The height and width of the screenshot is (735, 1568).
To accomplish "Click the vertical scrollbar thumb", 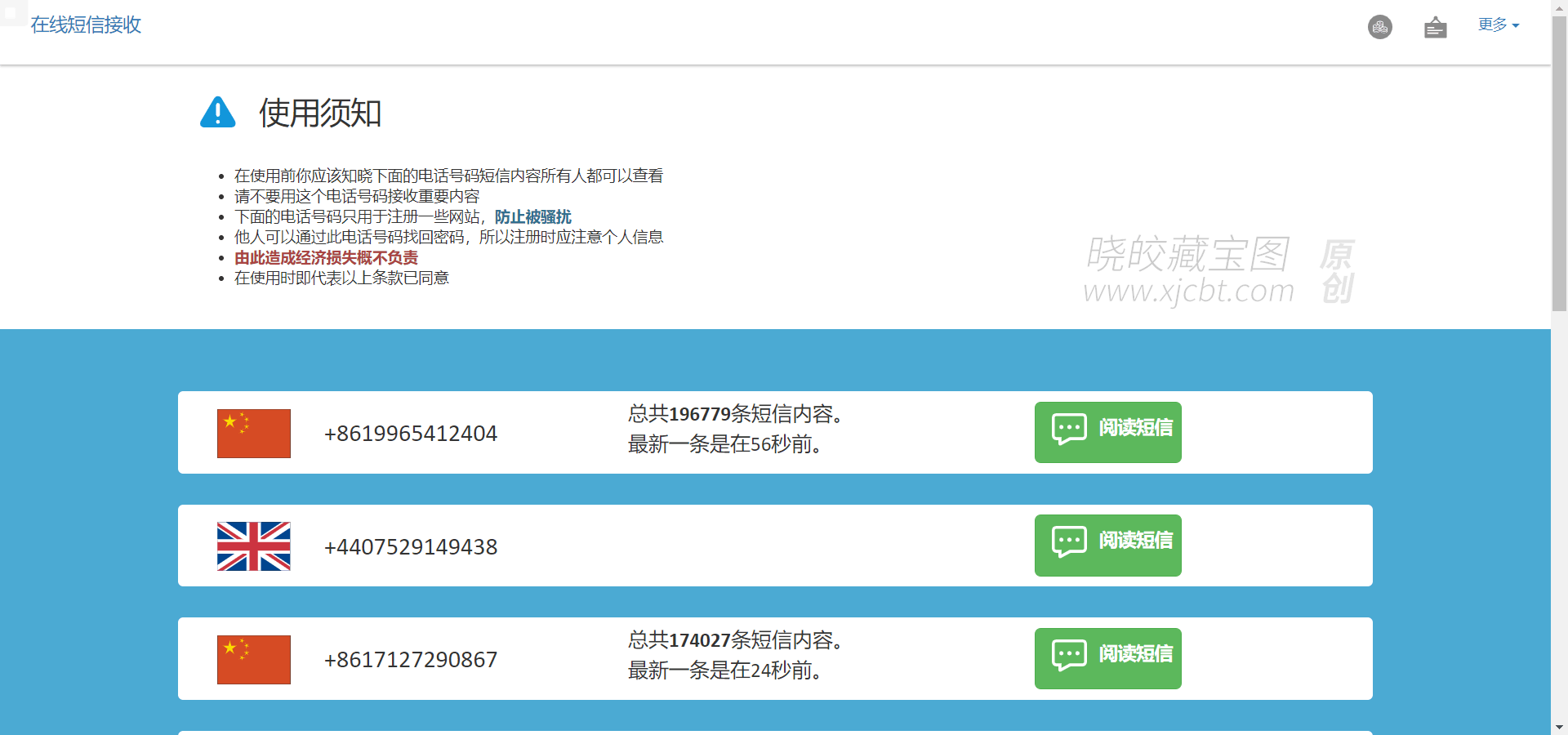I will coord(1560,163).
